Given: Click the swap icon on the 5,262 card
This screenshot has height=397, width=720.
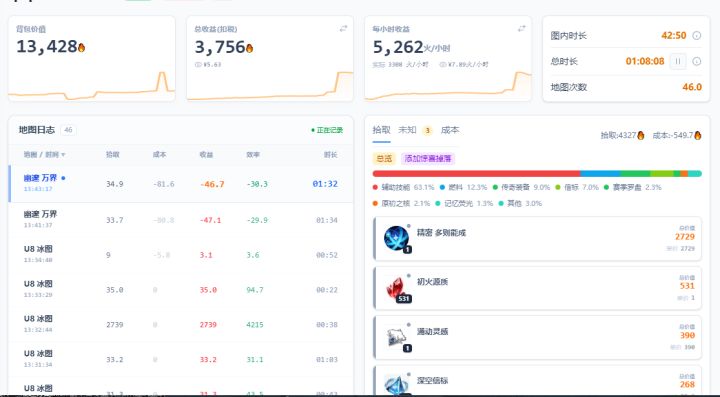Looking at the screenshot, I should (x=522, y=28).
